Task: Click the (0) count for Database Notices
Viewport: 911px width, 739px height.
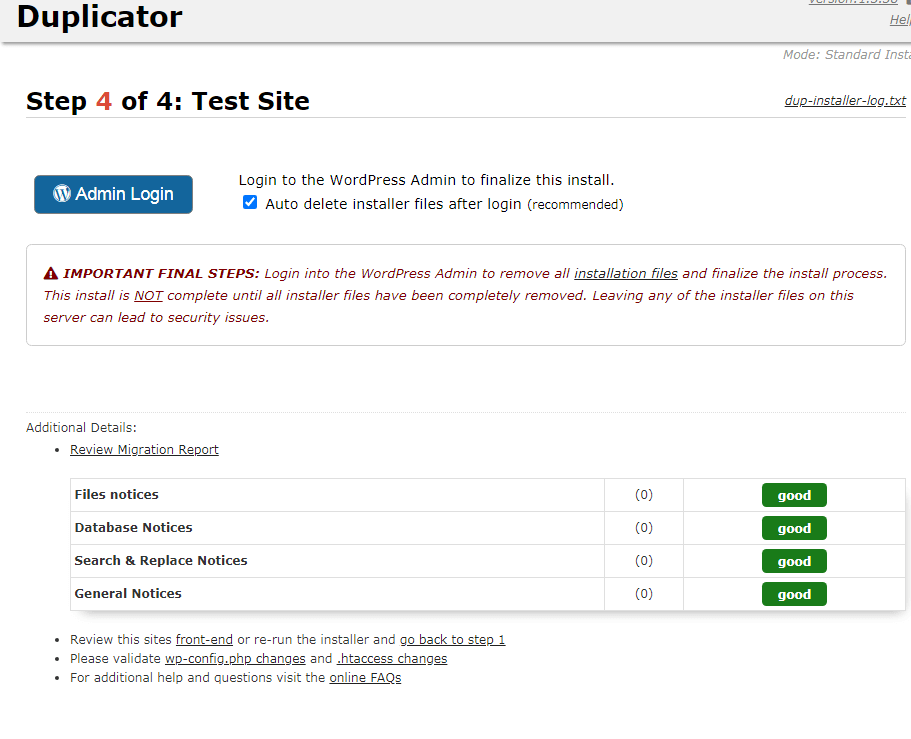Action: point(644,528)
